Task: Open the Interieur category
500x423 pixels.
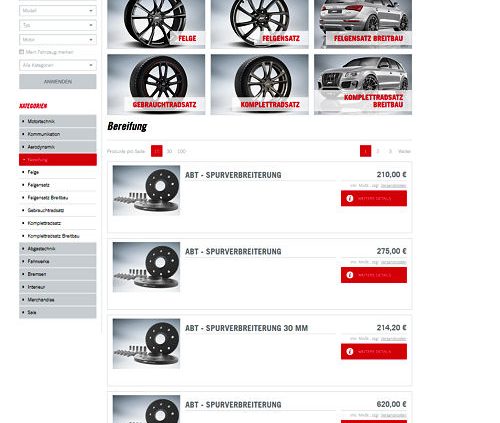Action: pos(58,287)
